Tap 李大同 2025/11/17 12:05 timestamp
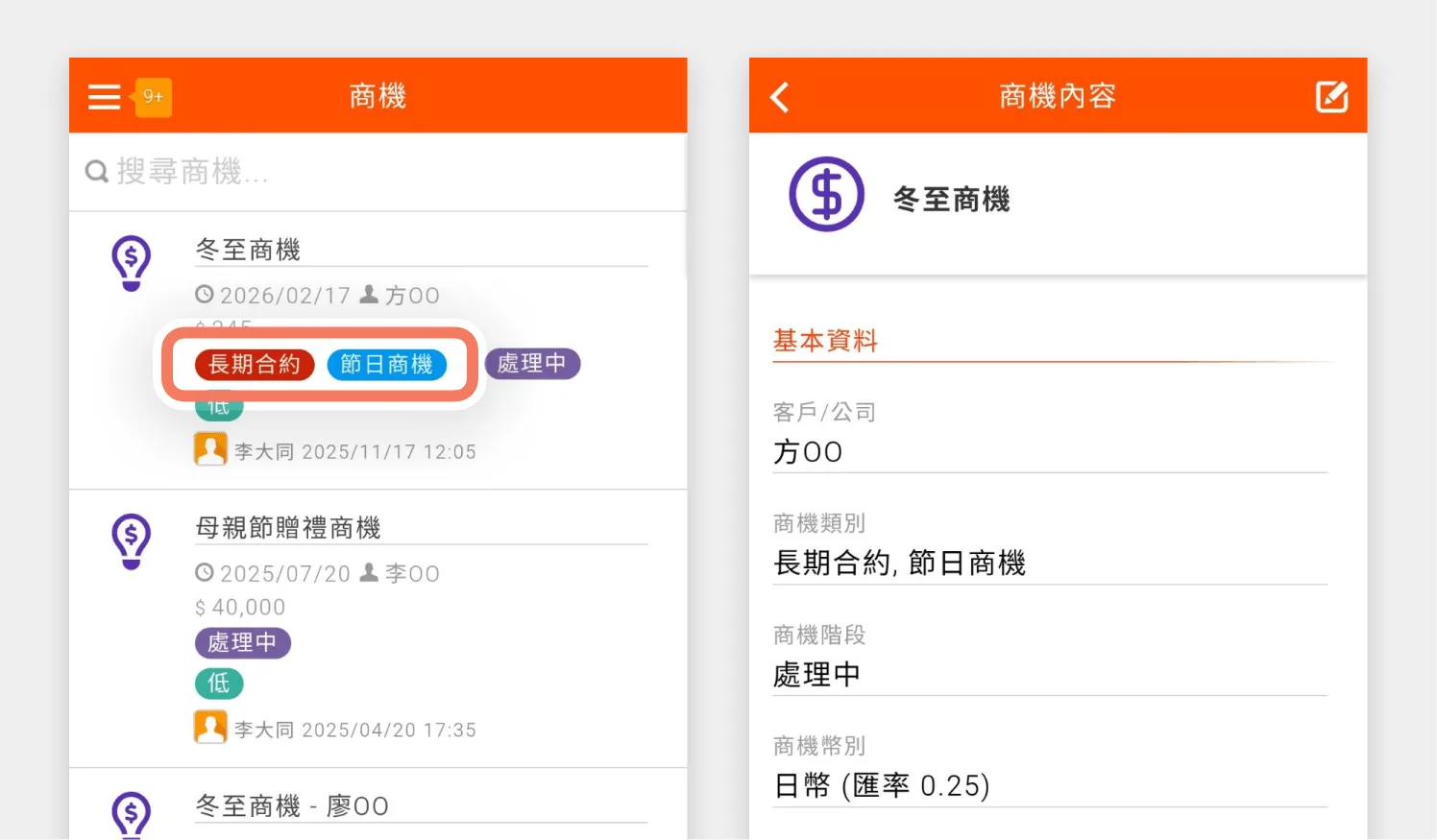 point(355,452)
